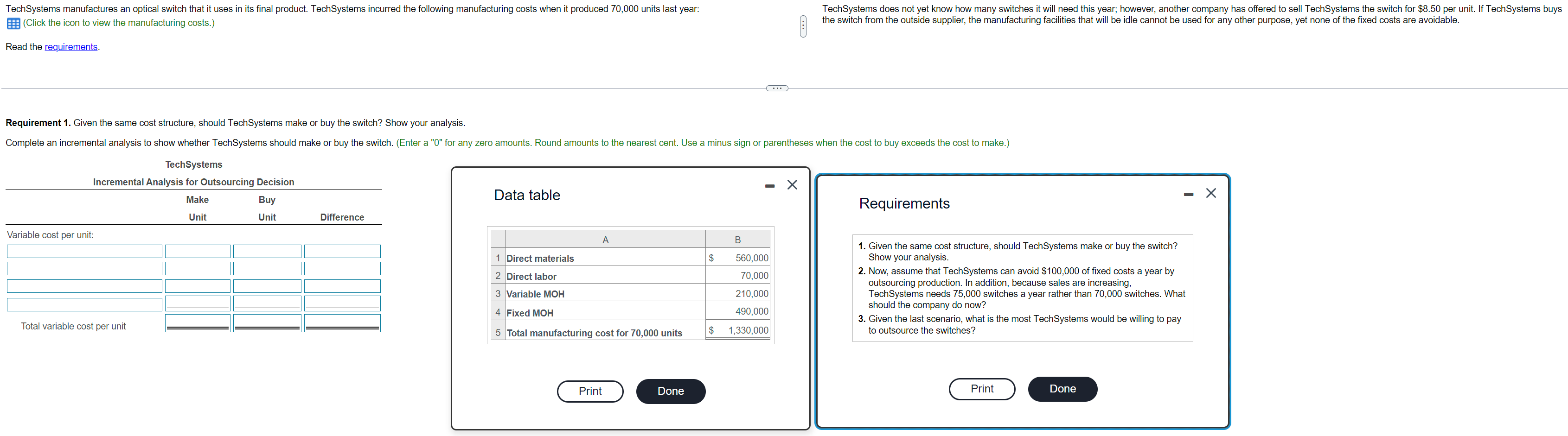Click the 'Fixed MOH' row label
This screenshot has height=436, width=1568.
pos(530,313)
